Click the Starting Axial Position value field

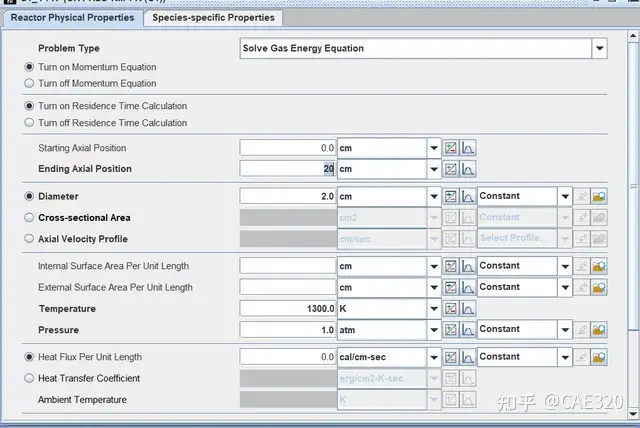pyautogui.click(x=288, y=148)
